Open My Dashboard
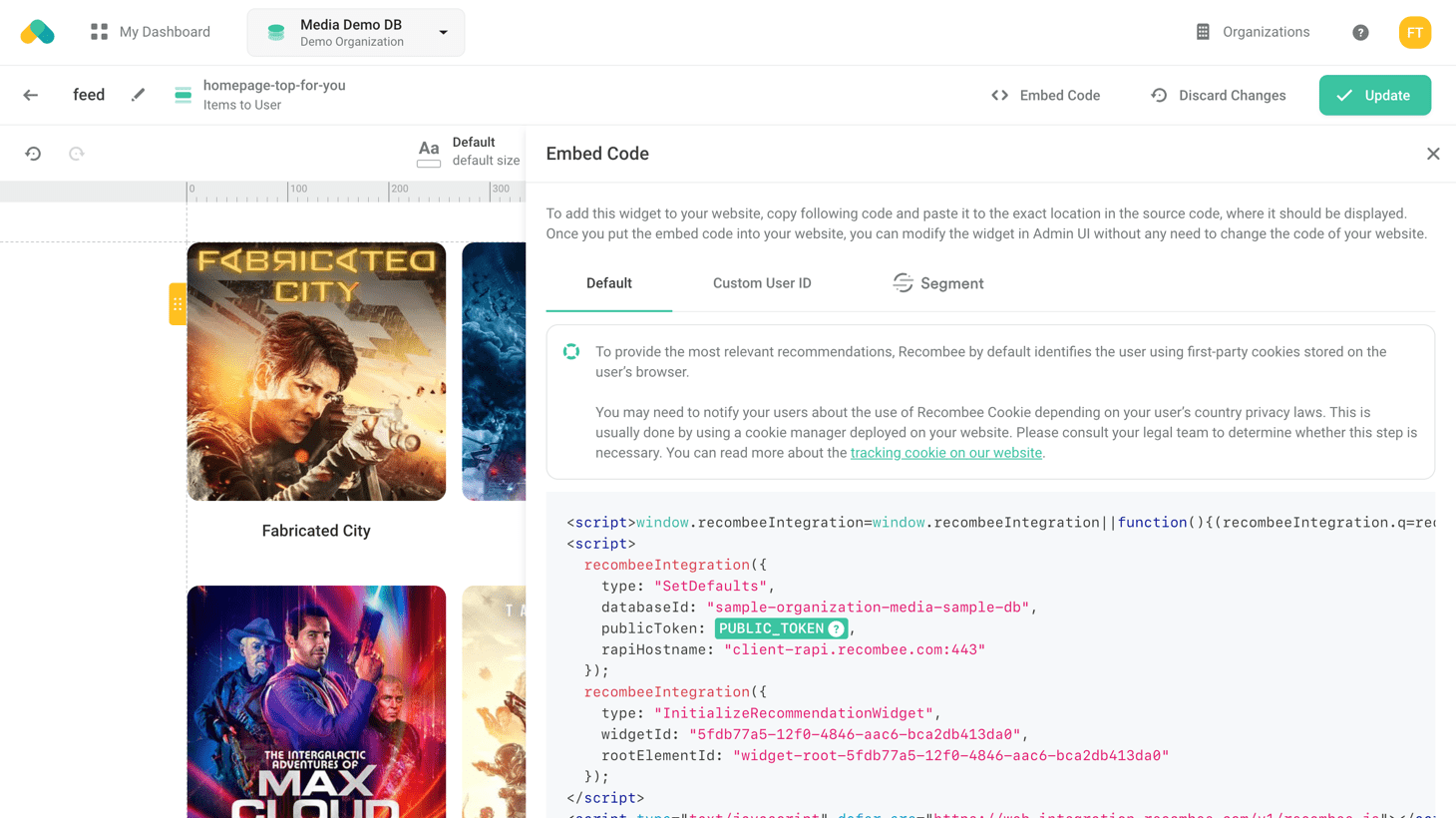The width and height of the screenshot is (1456, 818). coord(151,32)
